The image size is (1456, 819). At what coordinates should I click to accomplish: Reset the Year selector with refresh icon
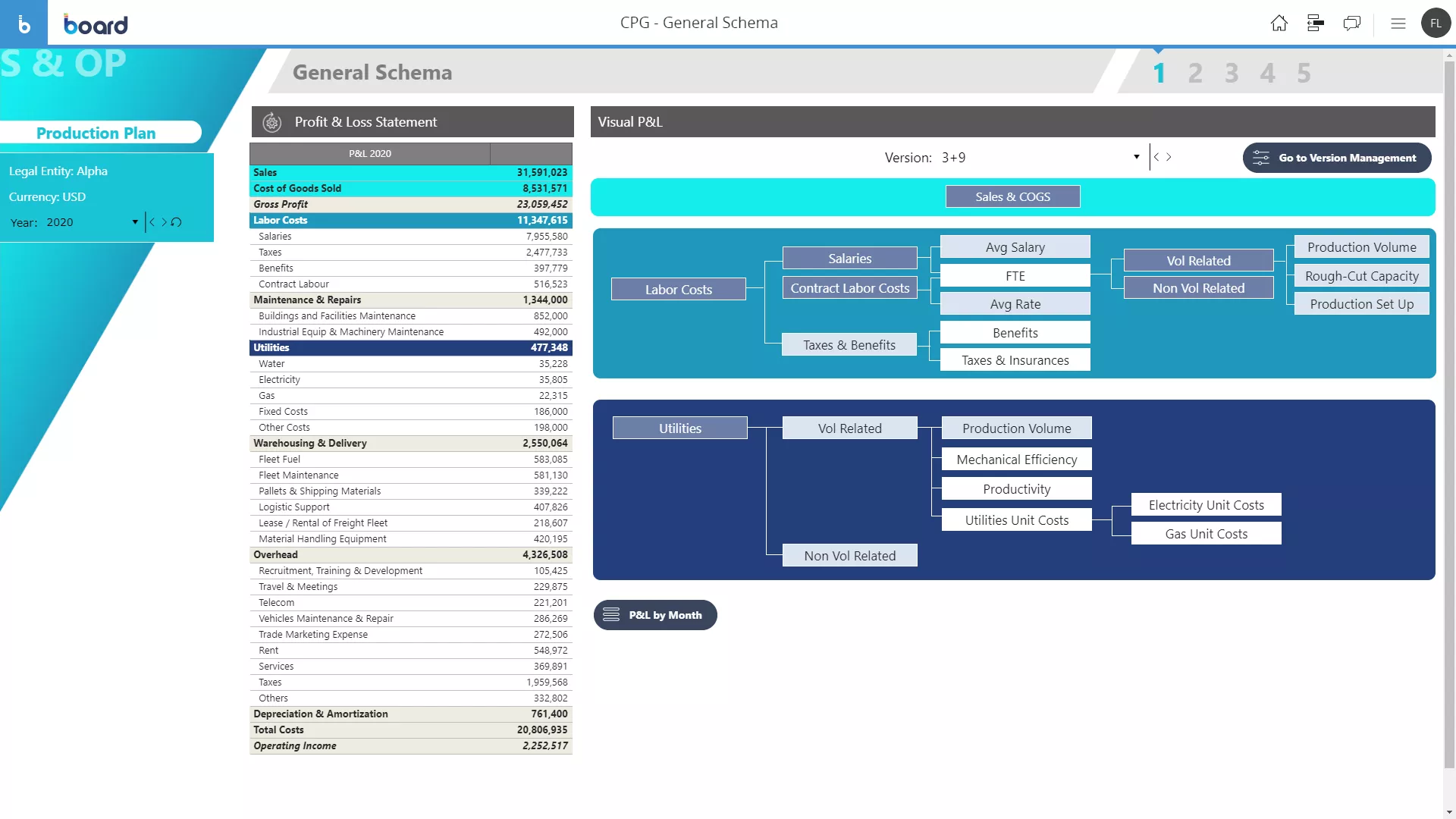(x=177, y=222)
